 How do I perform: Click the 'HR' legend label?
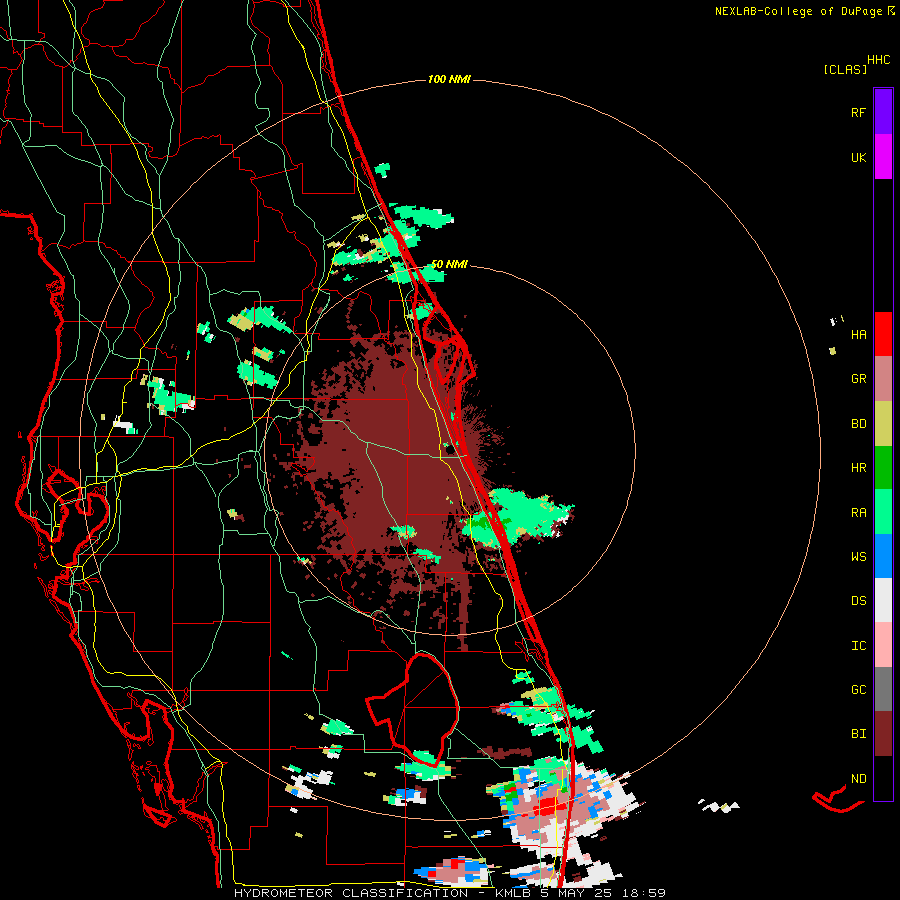[859, 468]
